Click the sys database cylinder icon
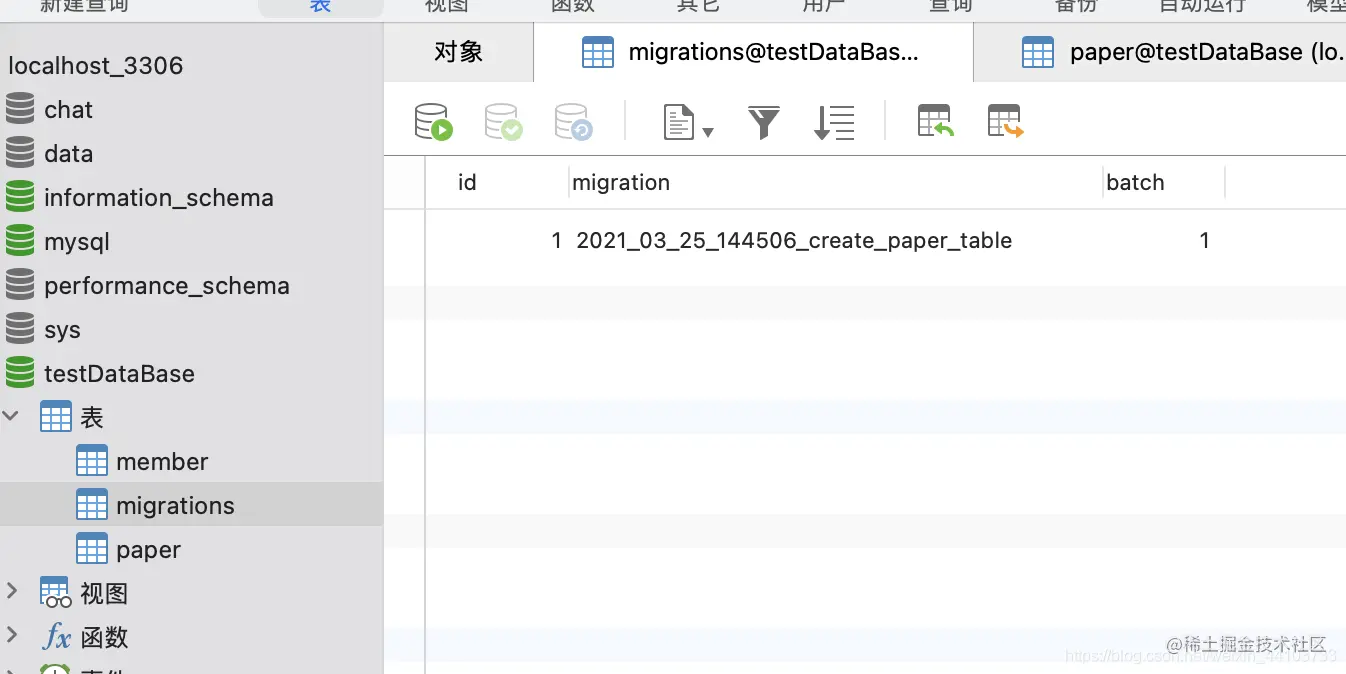This screenshot has width=1346, height=674. tap(20, 328)
